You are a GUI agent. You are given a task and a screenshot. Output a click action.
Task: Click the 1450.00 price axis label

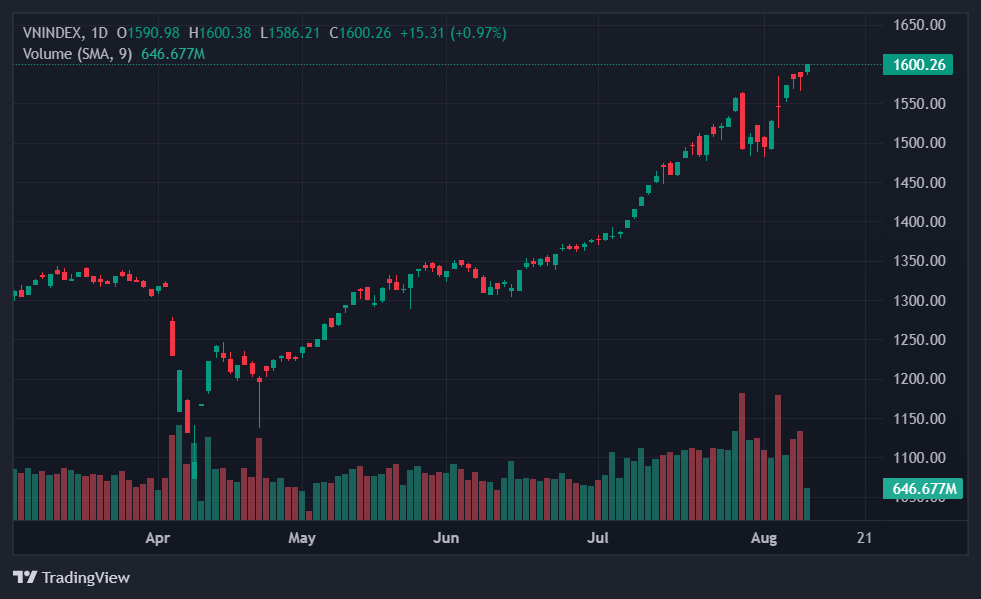click(919, 183)
